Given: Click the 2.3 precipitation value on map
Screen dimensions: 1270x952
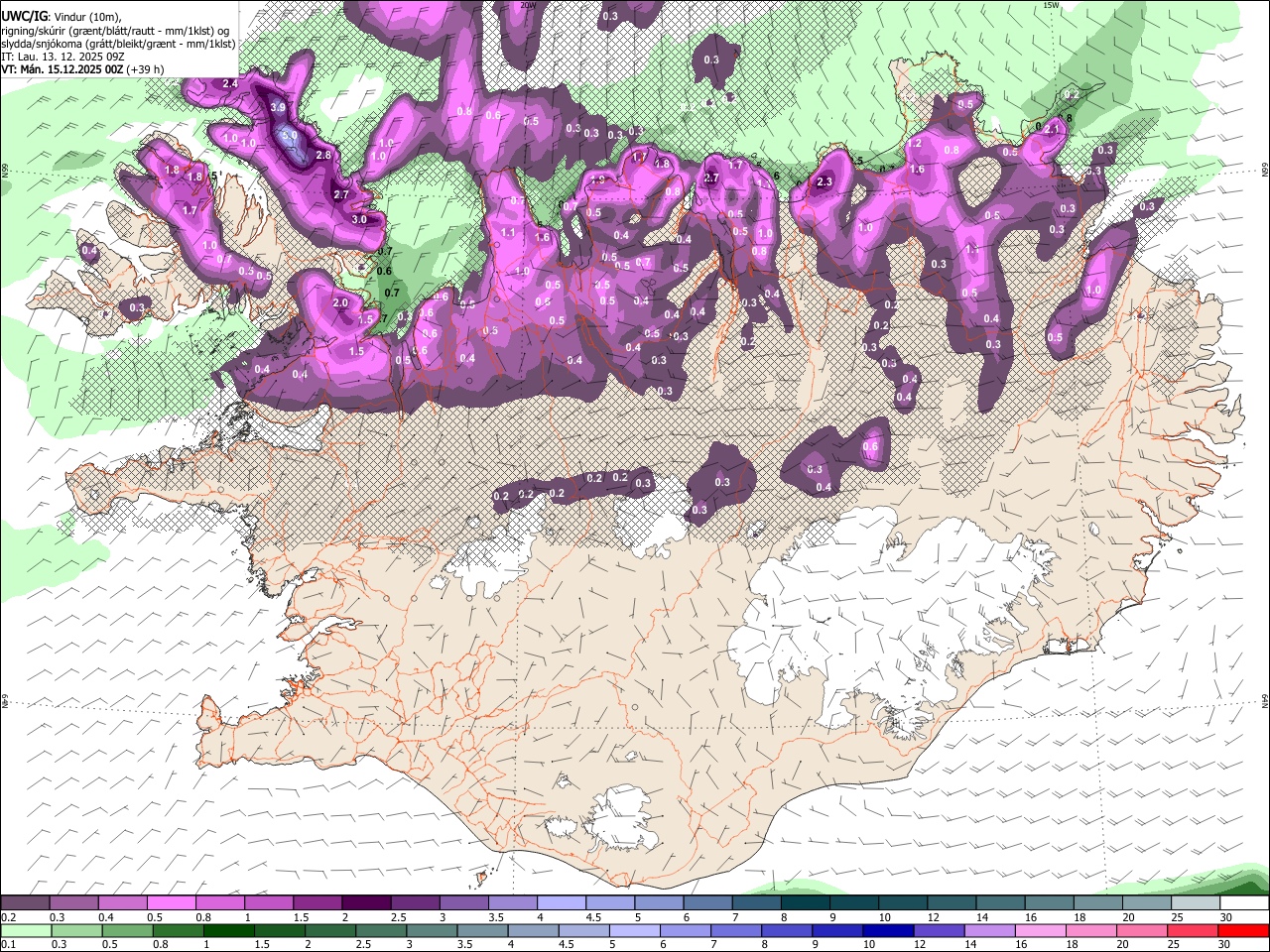Looking at the screenshot, I should click(825, 181).
